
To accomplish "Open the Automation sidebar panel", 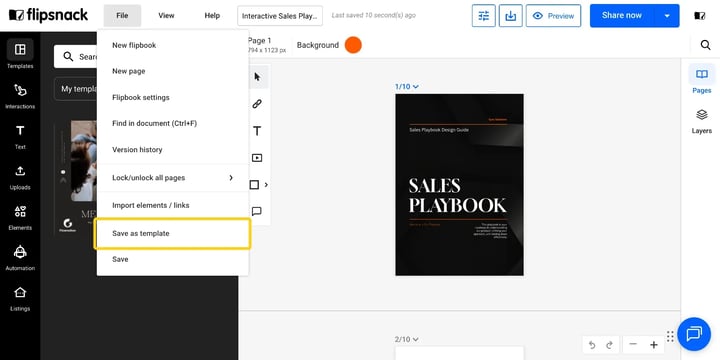I will click(x=20, y=258).
